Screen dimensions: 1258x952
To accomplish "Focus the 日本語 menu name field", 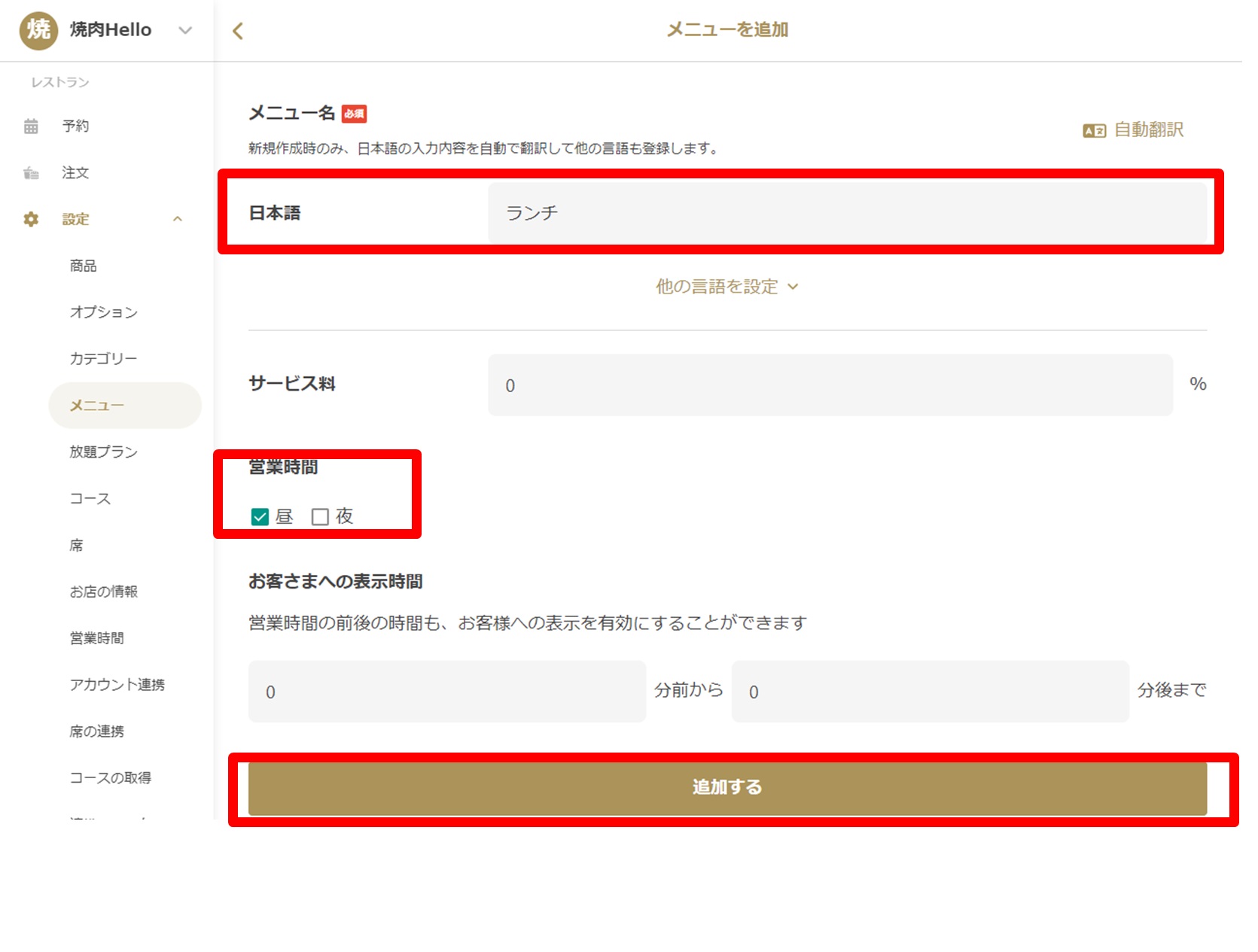I will (847, 214).
